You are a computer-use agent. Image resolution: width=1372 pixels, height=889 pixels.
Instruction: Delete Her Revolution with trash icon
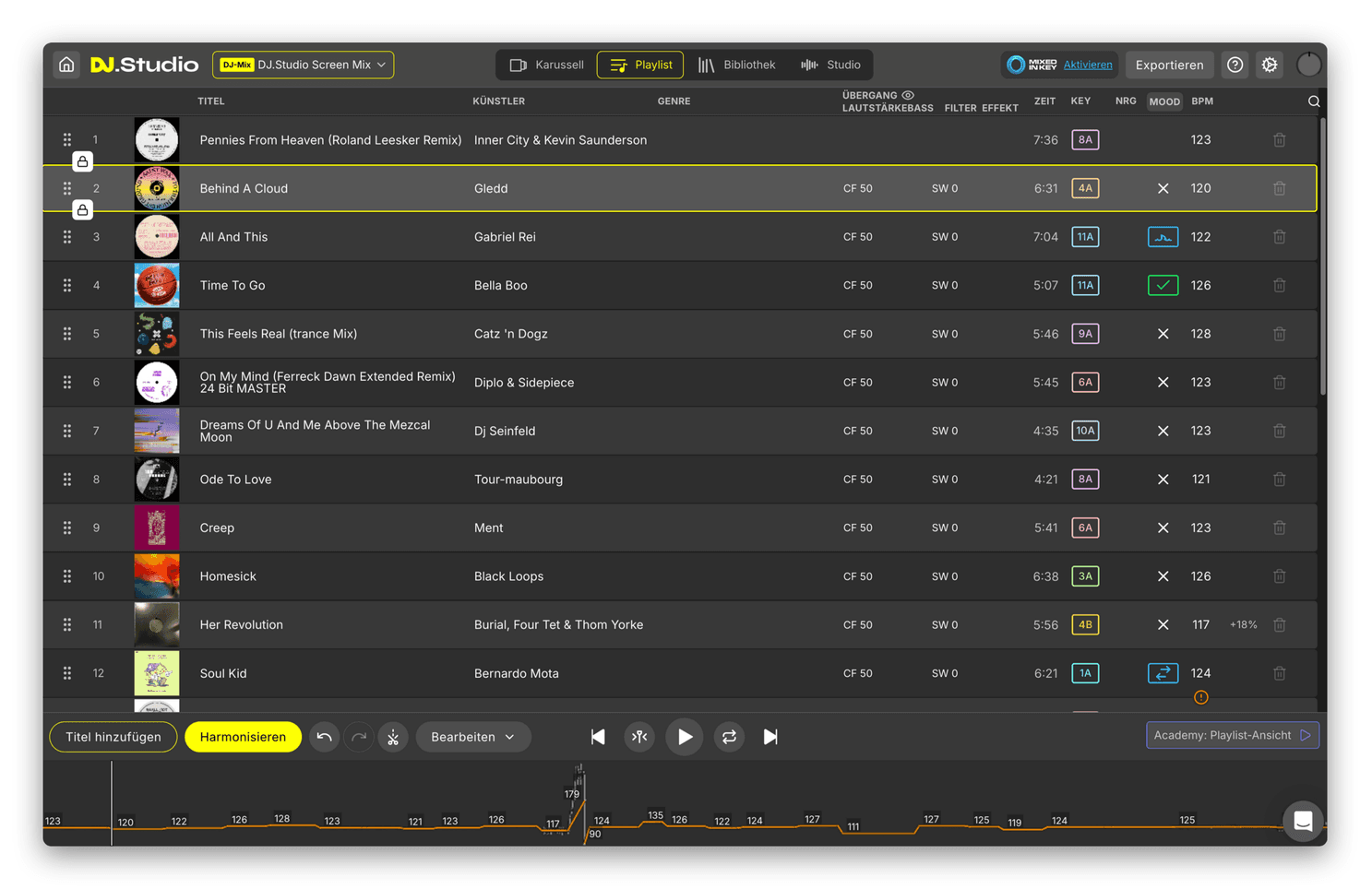click(x=1279, y=624)
